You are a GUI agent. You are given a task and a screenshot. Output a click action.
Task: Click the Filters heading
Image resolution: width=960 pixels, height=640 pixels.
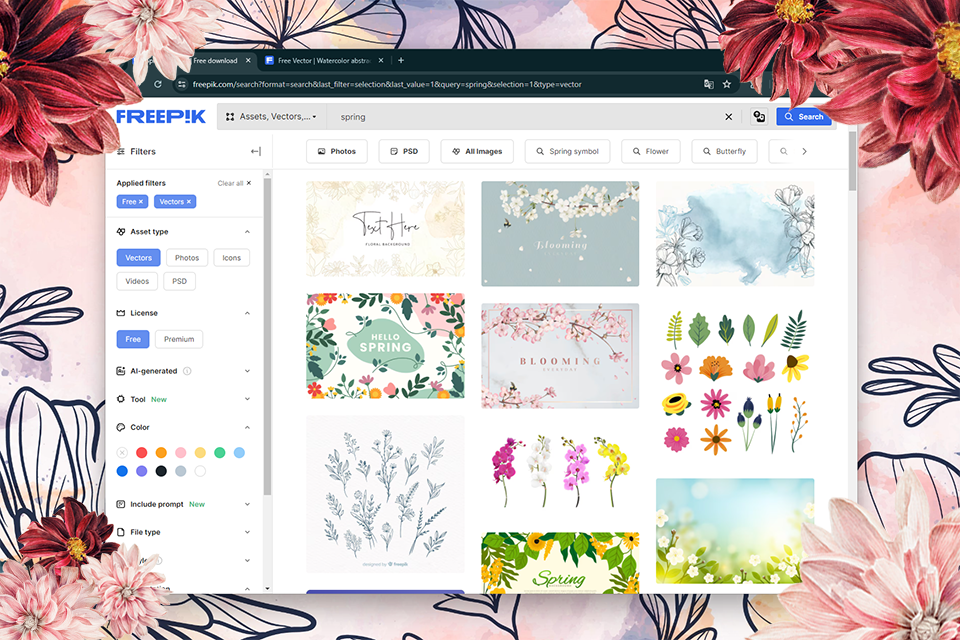[x=143, y=151]
